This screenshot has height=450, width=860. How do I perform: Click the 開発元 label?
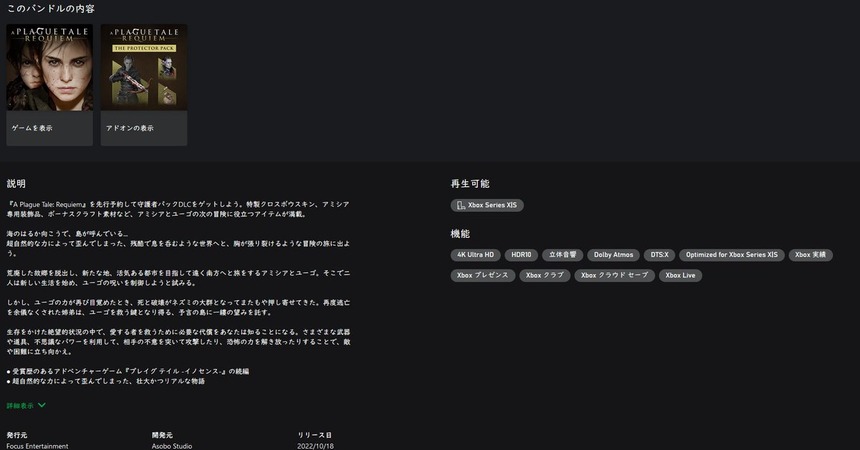click(162, 435)
